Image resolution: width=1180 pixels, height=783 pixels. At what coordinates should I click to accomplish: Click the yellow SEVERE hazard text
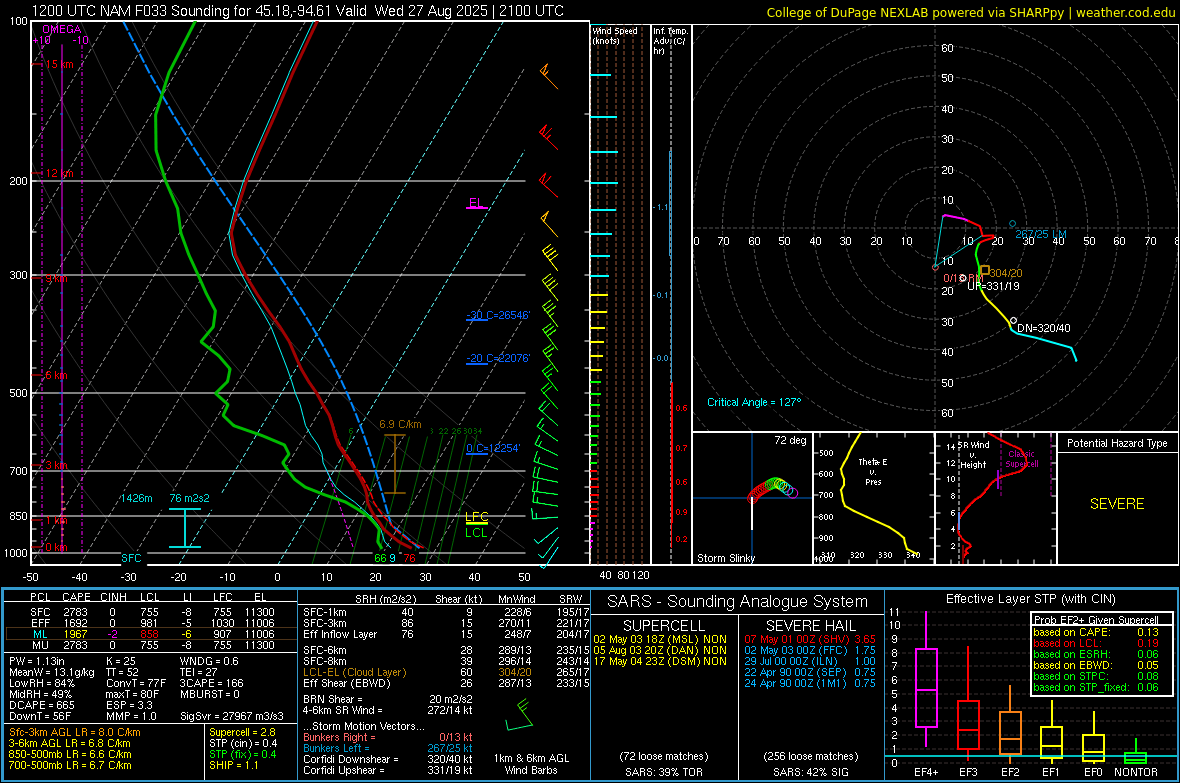click(1117, 504)
